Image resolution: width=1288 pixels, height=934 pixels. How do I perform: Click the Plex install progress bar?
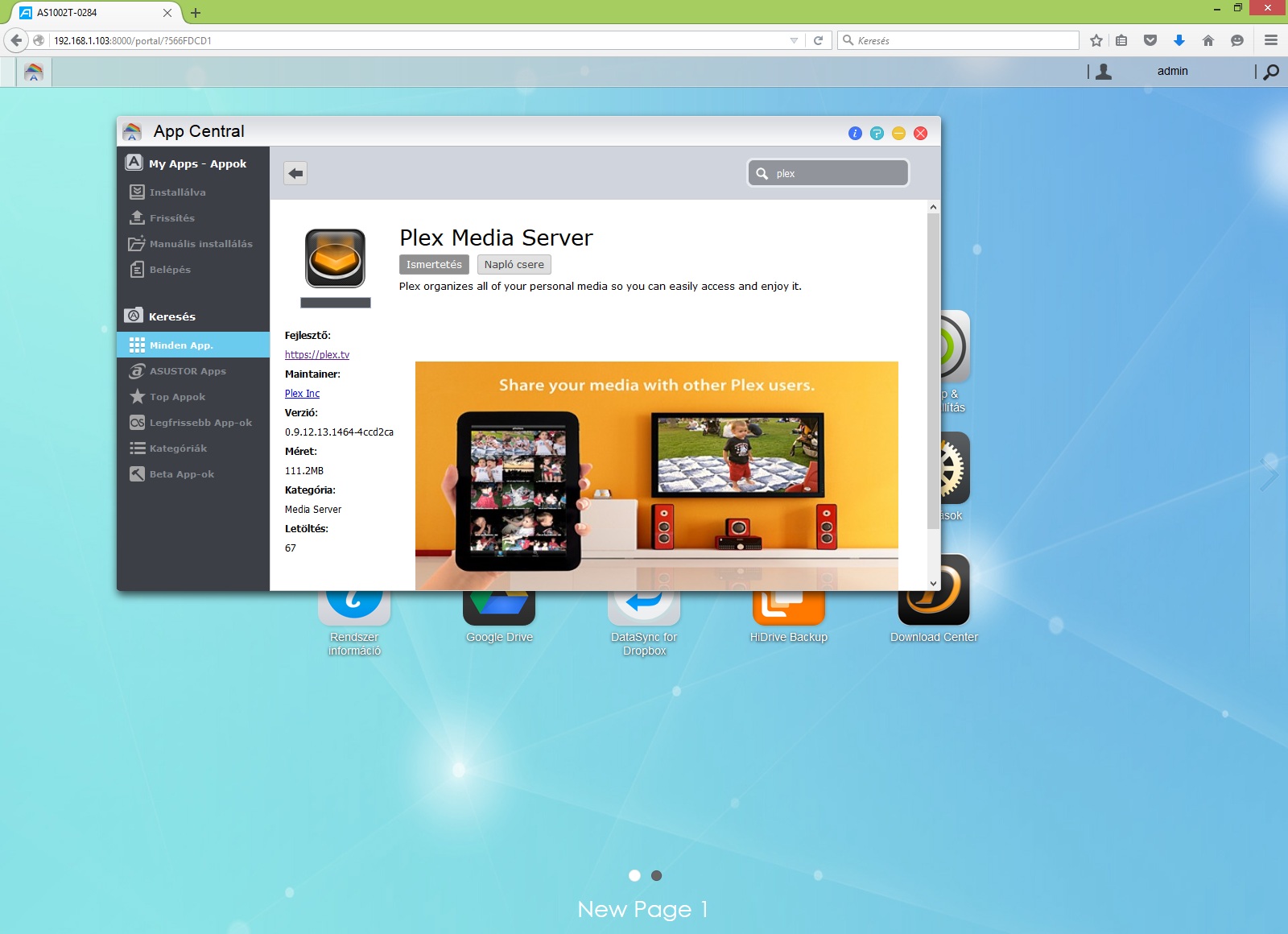336,303
